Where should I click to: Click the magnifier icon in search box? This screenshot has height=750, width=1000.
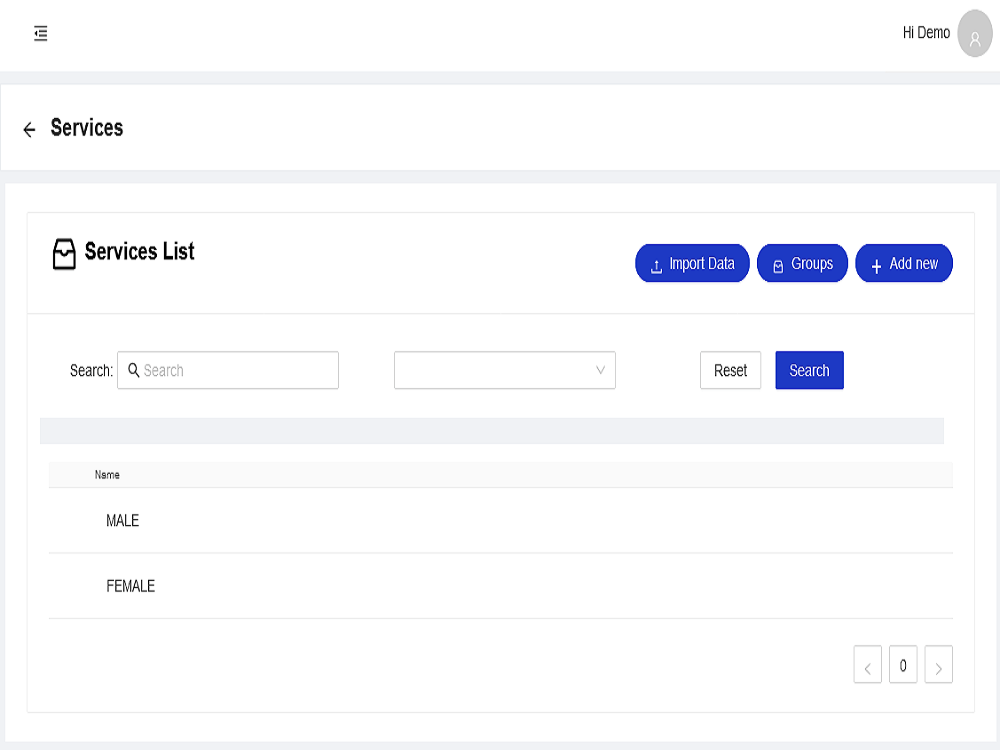(x=133, y=370)
